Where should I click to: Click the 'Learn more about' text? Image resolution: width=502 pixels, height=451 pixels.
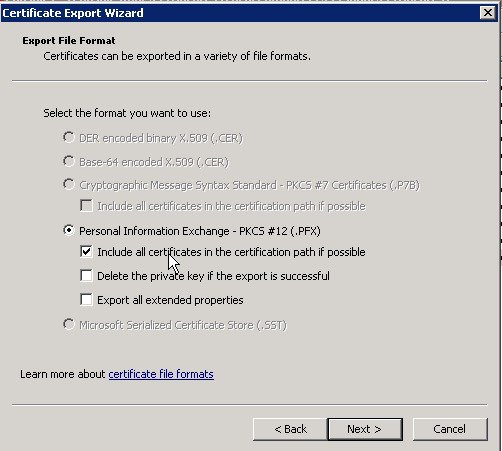coord(63,374)
